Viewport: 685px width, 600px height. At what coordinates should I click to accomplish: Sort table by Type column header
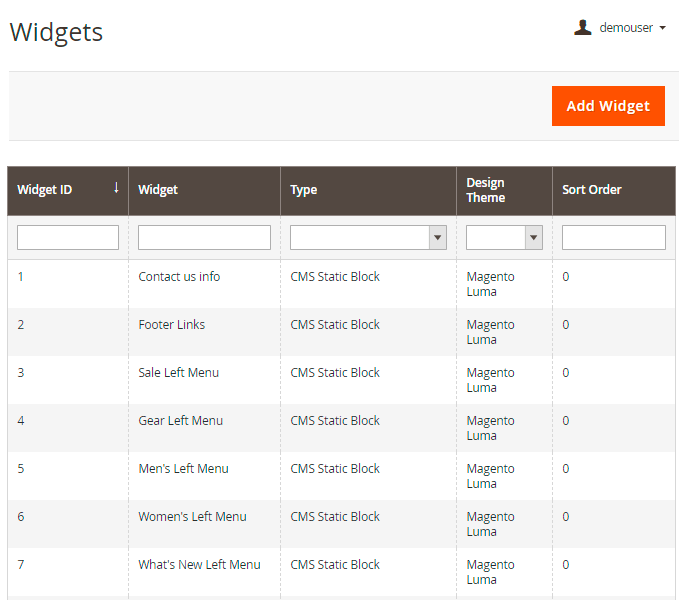304,190
